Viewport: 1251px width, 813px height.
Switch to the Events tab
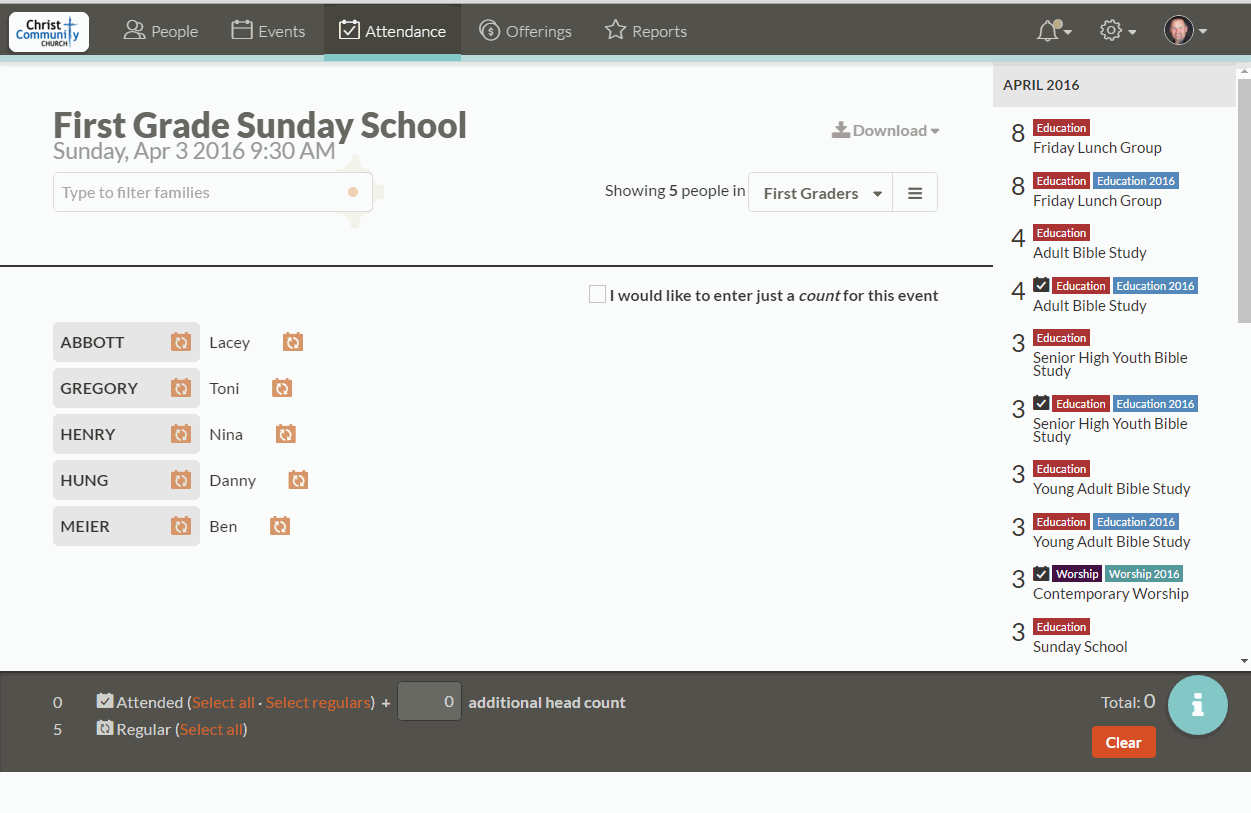(268, 30)
